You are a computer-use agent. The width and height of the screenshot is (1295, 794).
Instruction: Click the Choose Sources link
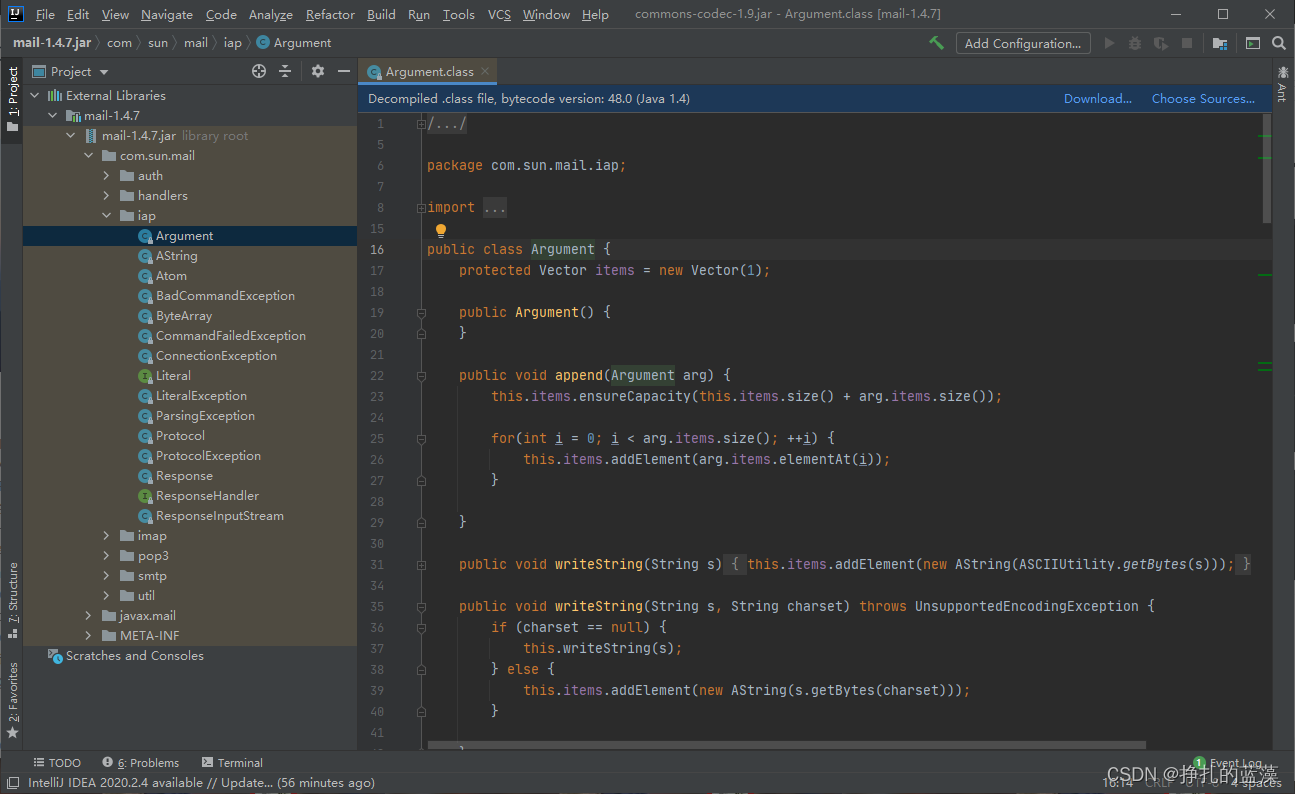(1203, 98)
